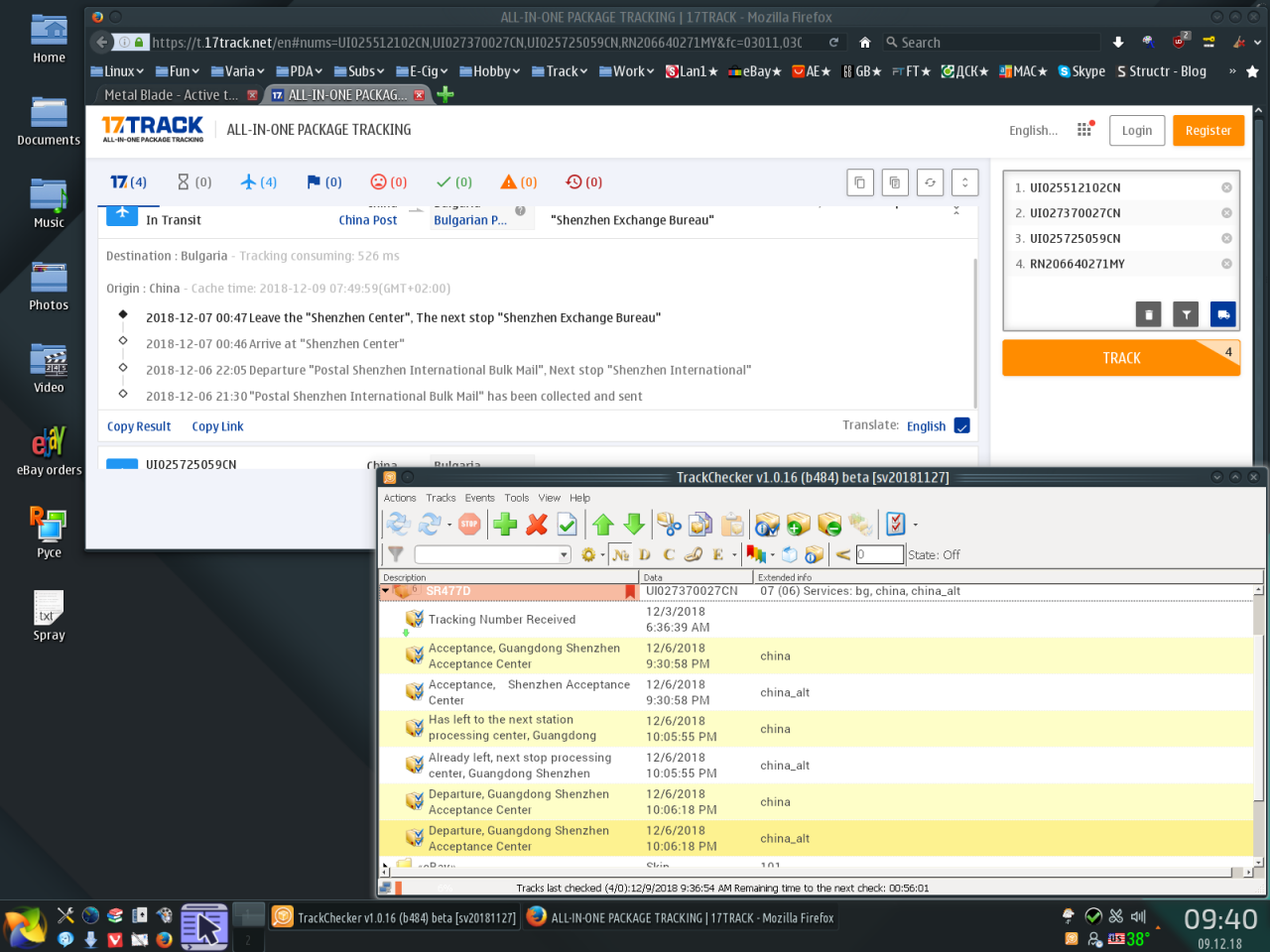Move track up with the green up arrow
Screen dimensions: 1270x952
(603, 524)
